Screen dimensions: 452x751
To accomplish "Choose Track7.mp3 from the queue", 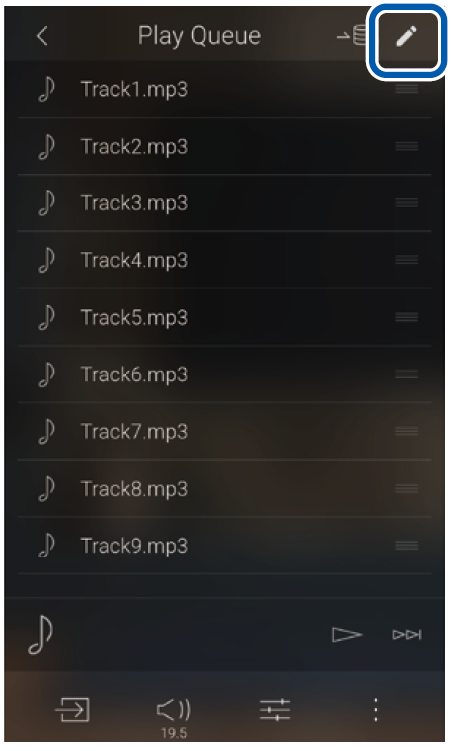I will (225, 432).
